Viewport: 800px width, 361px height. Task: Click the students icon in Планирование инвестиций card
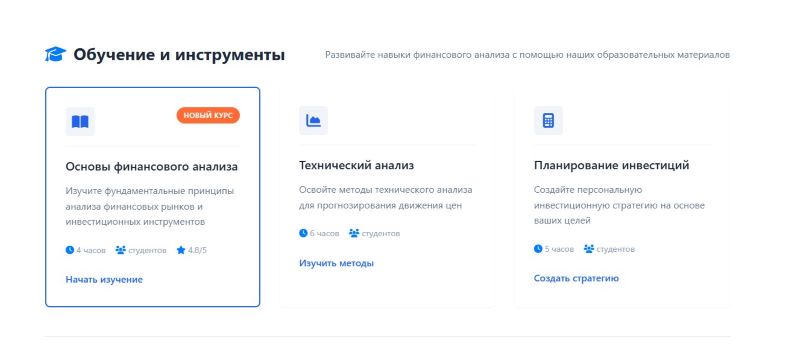tap(589, 249)
